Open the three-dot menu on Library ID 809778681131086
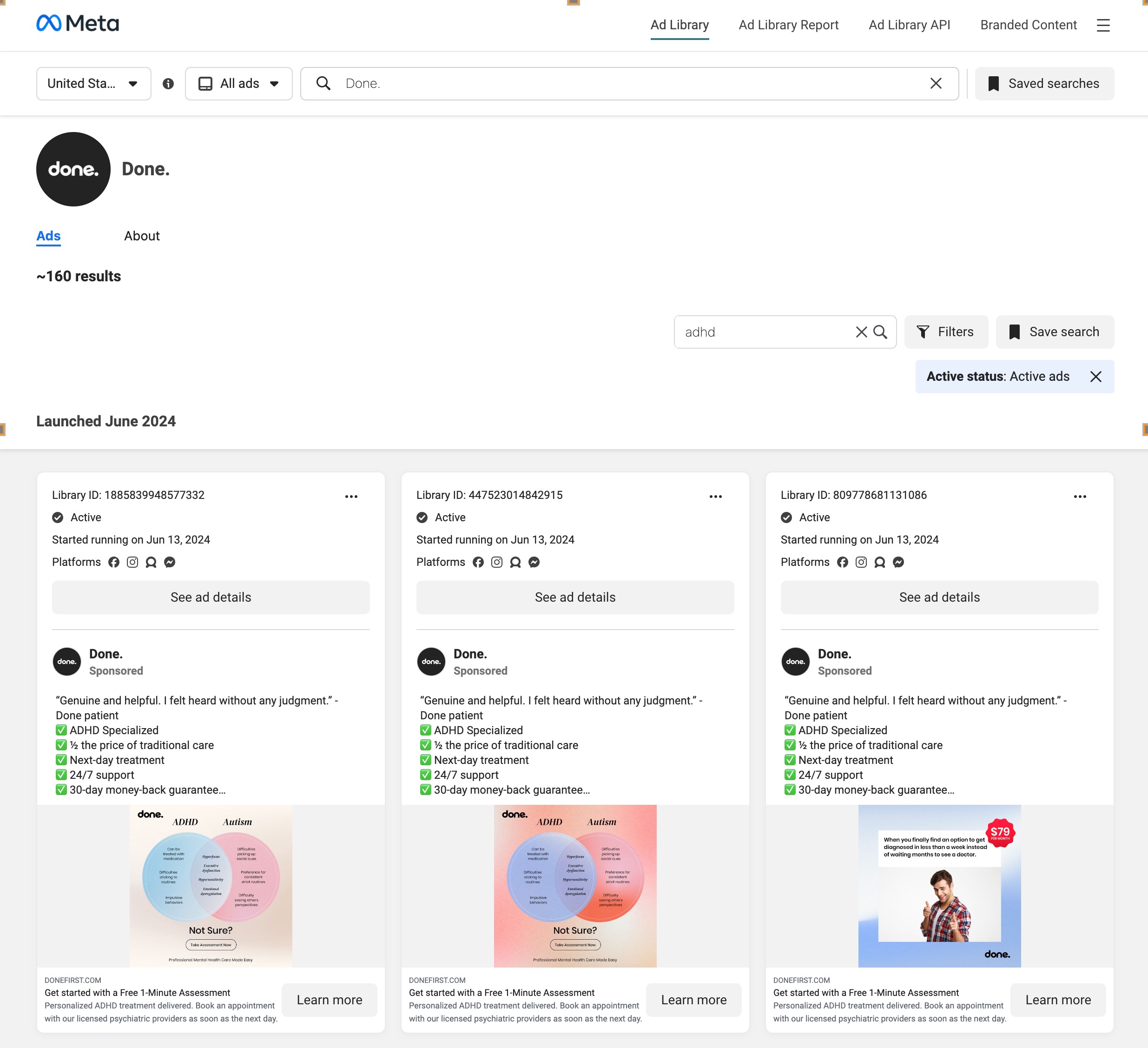This screenshot has width=1148, height=1048. pyautogui.click(x=1080, y=496)
